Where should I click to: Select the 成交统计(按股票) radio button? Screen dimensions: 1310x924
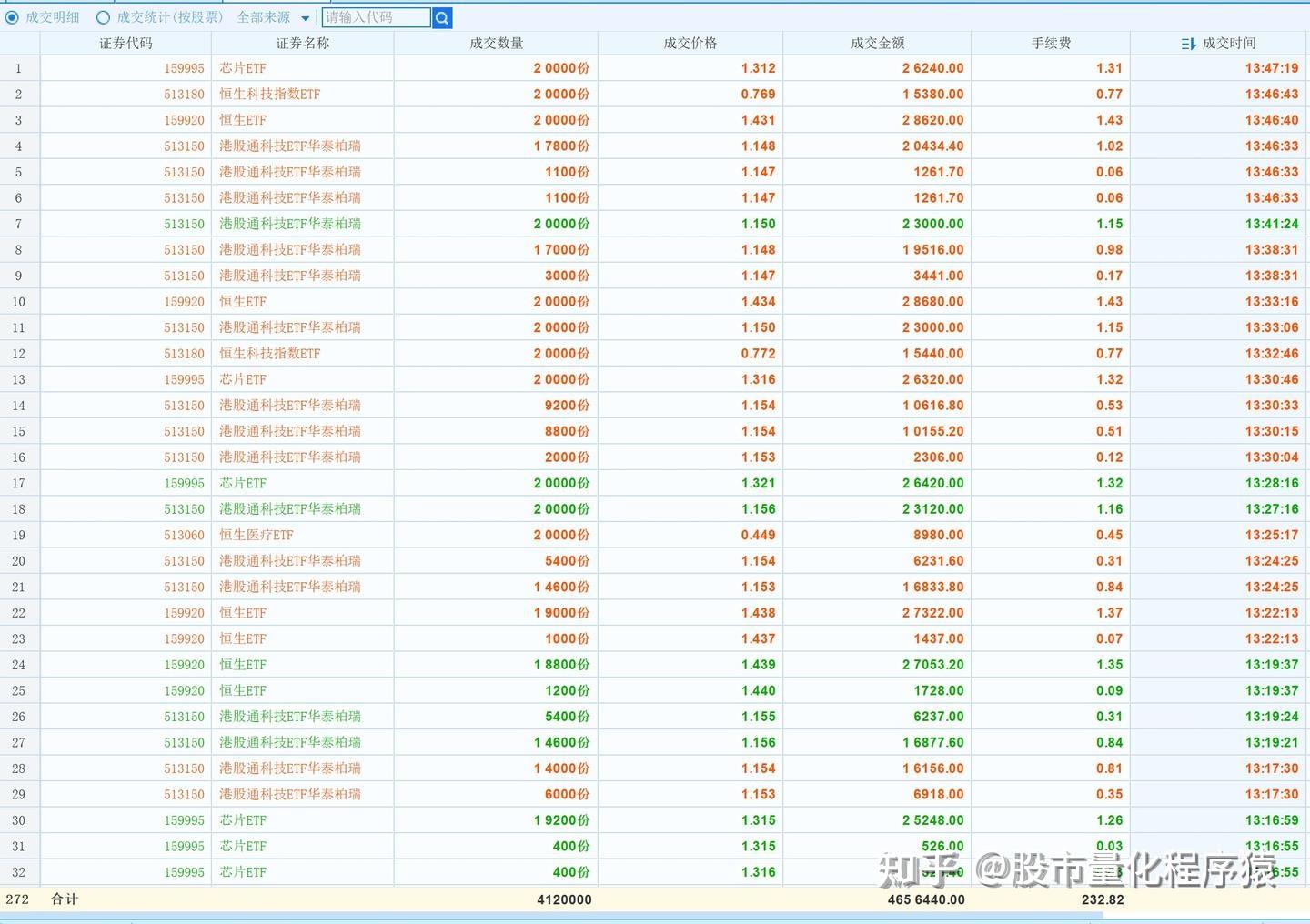point(103,17)
